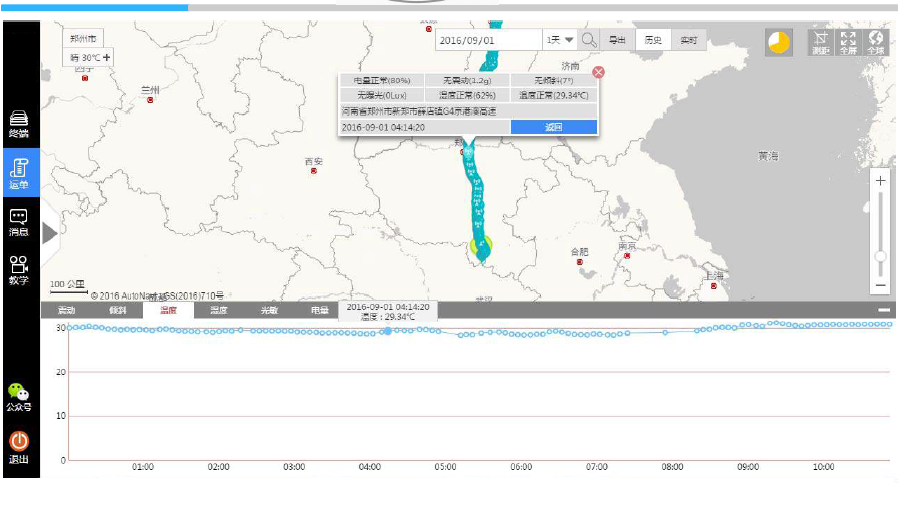Click the 10:00 time axis label
The height and width of the screenshot is (512, 915).
tap(823, 467)
